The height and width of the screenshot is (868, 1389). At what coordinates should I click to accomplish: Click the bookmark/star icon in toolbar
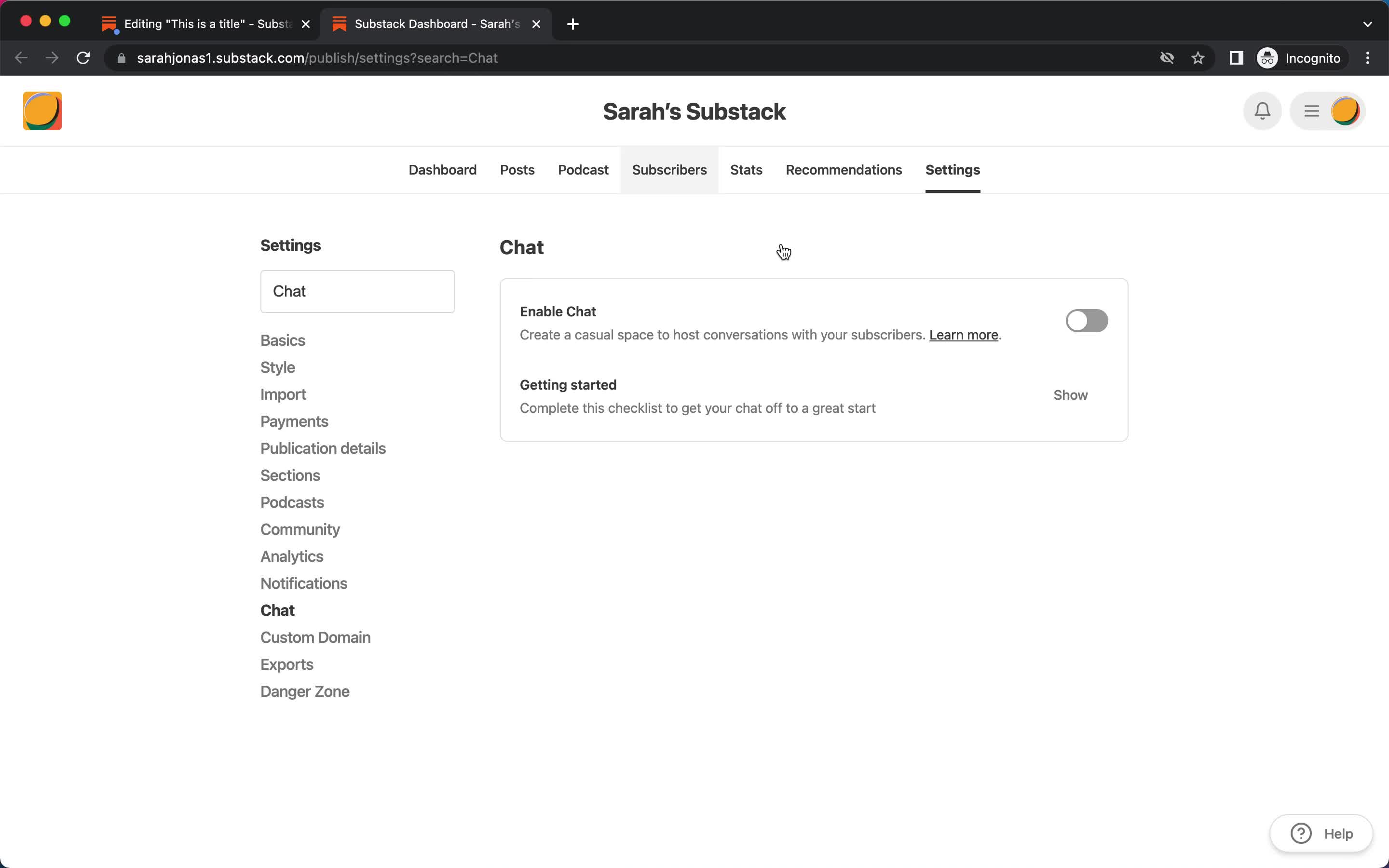[1198, 57]
